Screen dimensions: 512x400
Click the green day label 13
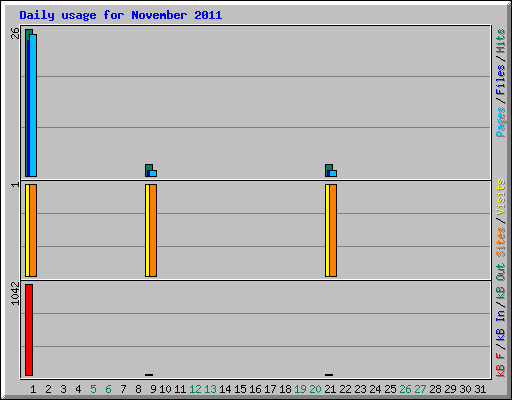click(210, 389)
